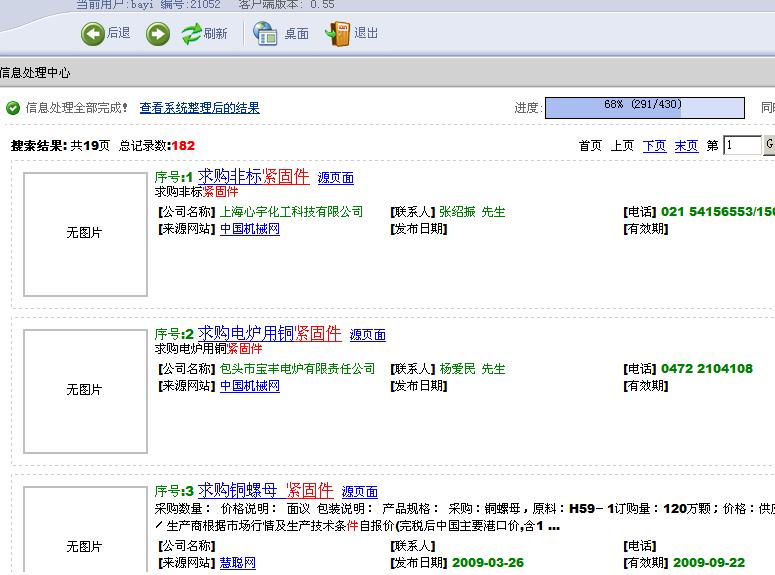The width and height of the screenshot is (775, 575).
Task: Click the 68% progress bar
Action: click(644, 107)
